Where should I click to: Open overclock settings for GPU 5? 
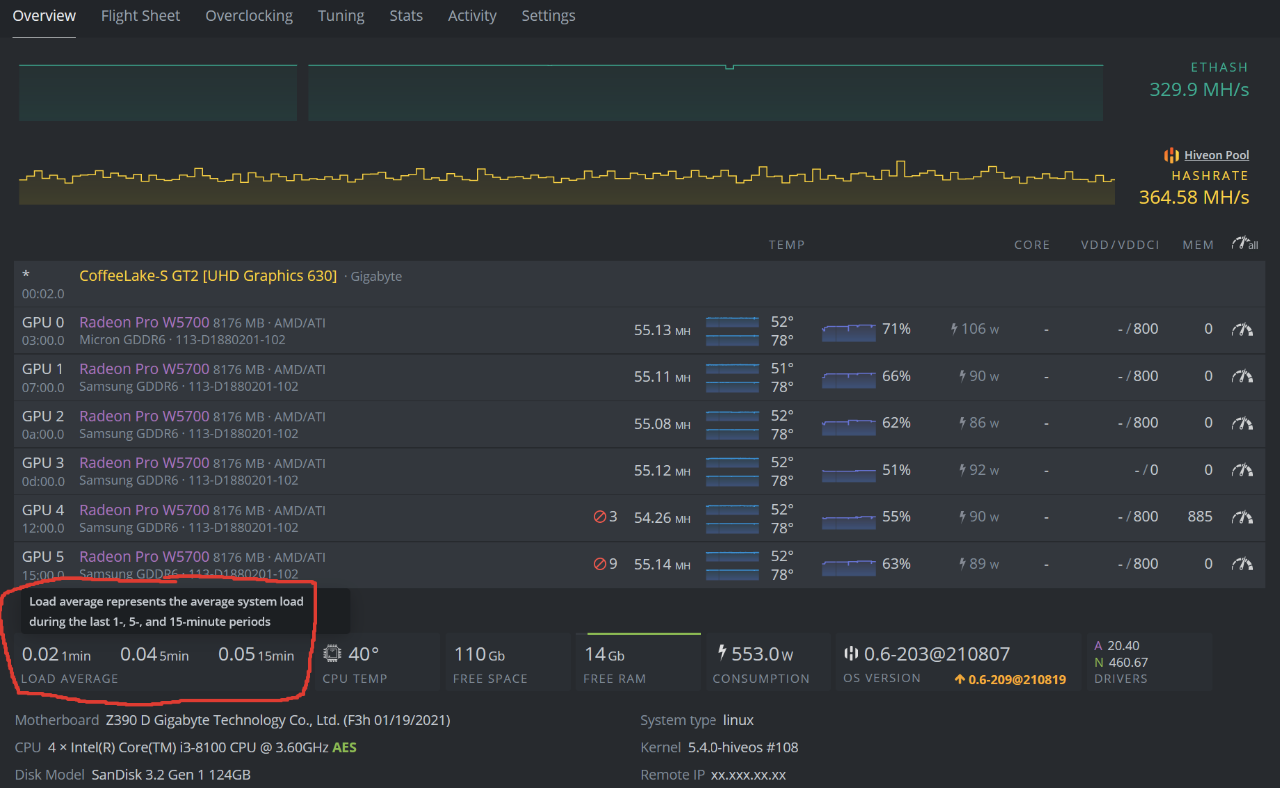[1242, 564]
